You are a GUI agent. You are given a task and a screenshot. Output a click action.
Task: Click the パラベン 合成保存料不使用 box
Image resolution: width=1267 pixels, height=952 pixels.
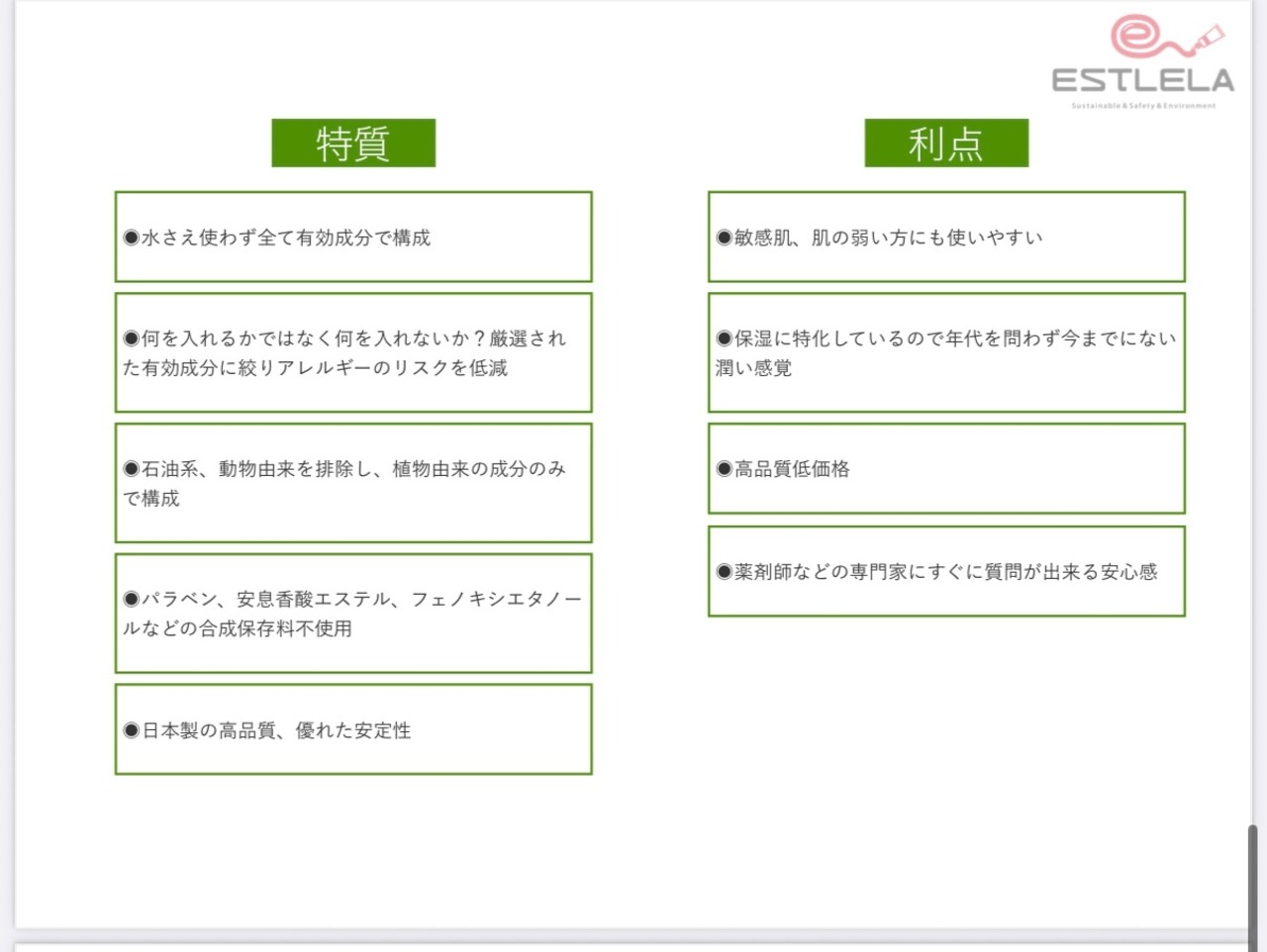click(353, 614)
